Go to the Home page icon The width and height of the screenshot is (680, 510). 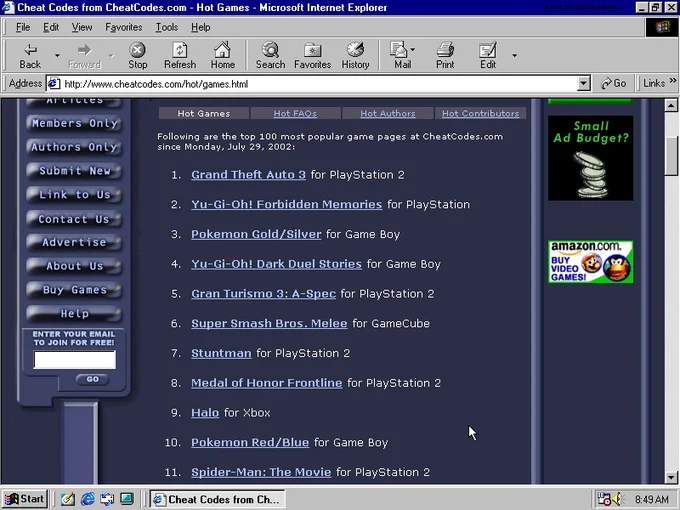pyautogui.click(x=222, y=56)
